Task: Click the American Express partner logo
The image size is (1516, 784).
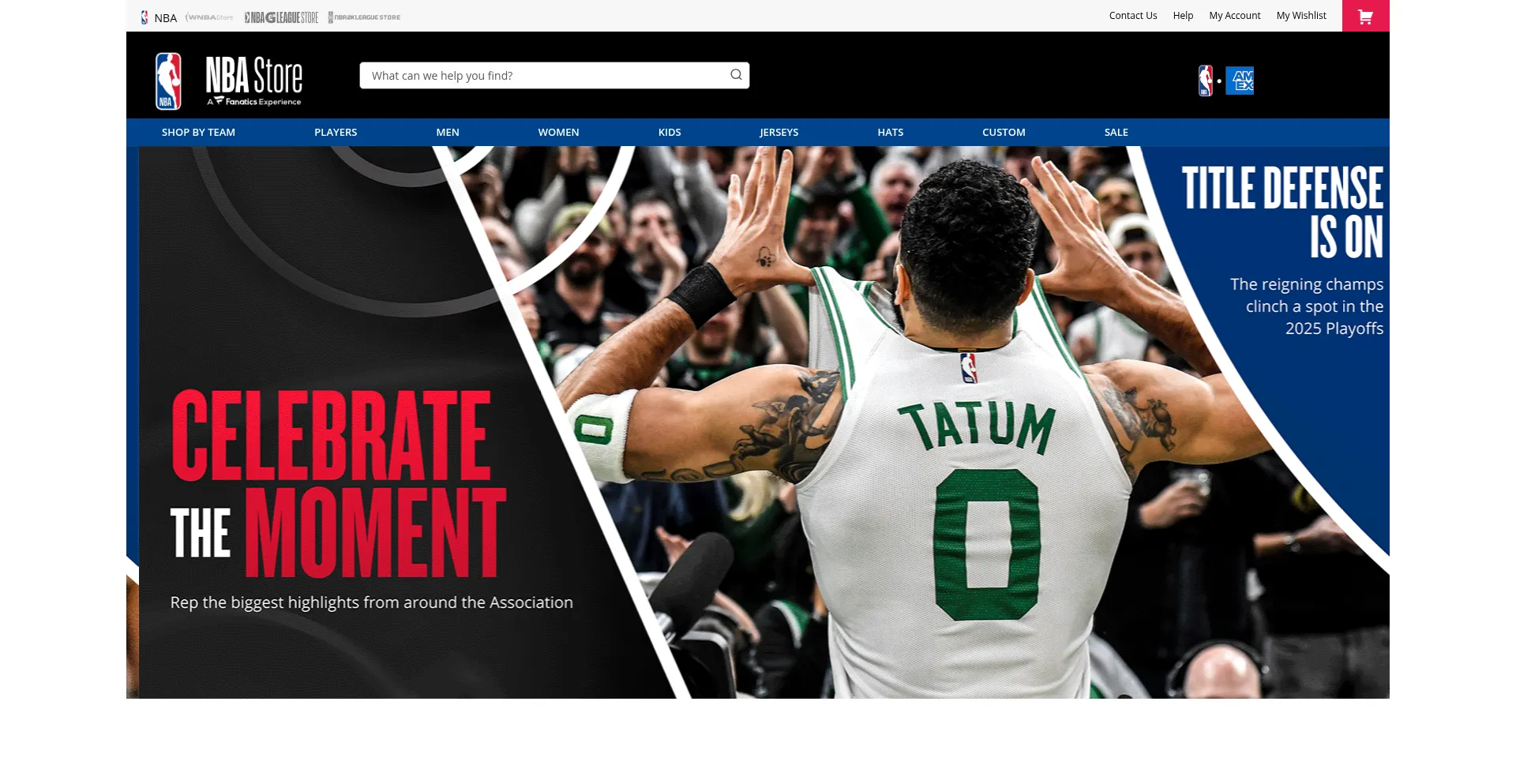Action: coord(1239,81)
